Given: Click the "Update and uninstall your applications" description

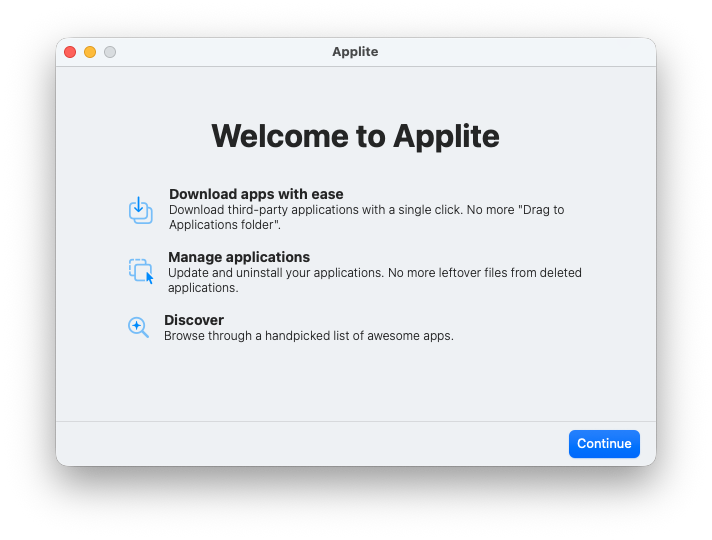Looking at the screenshot, I should 375,280.
